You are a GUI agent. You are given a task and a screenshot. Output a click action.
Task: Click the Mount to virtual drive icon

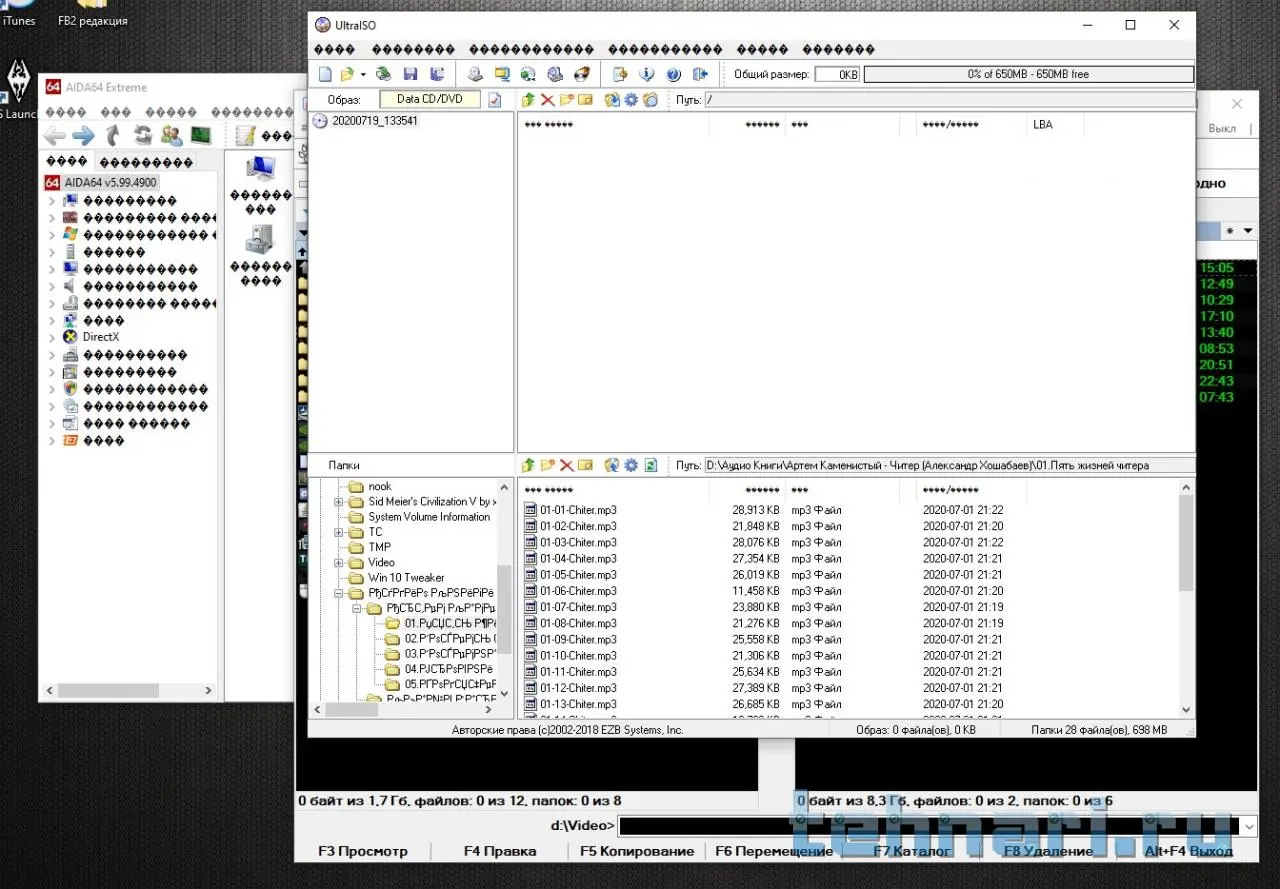(x=554, y=74)
